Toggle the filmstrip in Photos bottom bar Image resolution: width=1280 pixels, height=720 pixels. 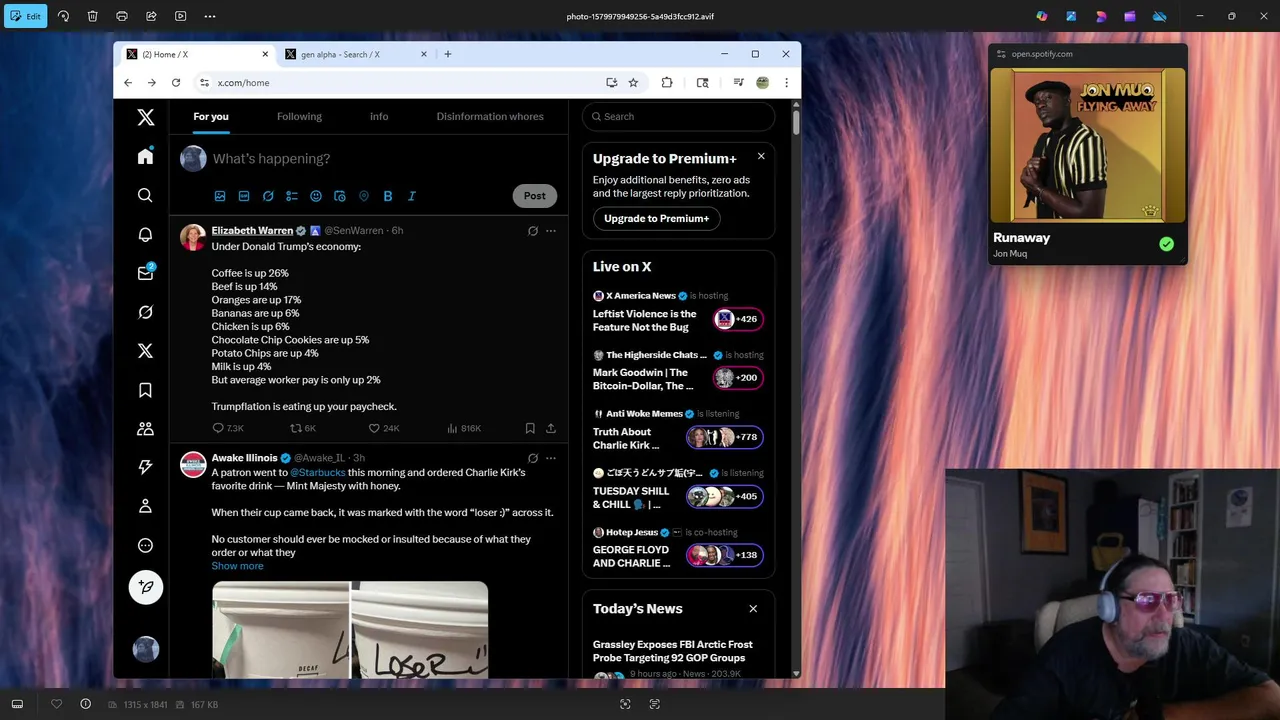click(x=17, y=704)
